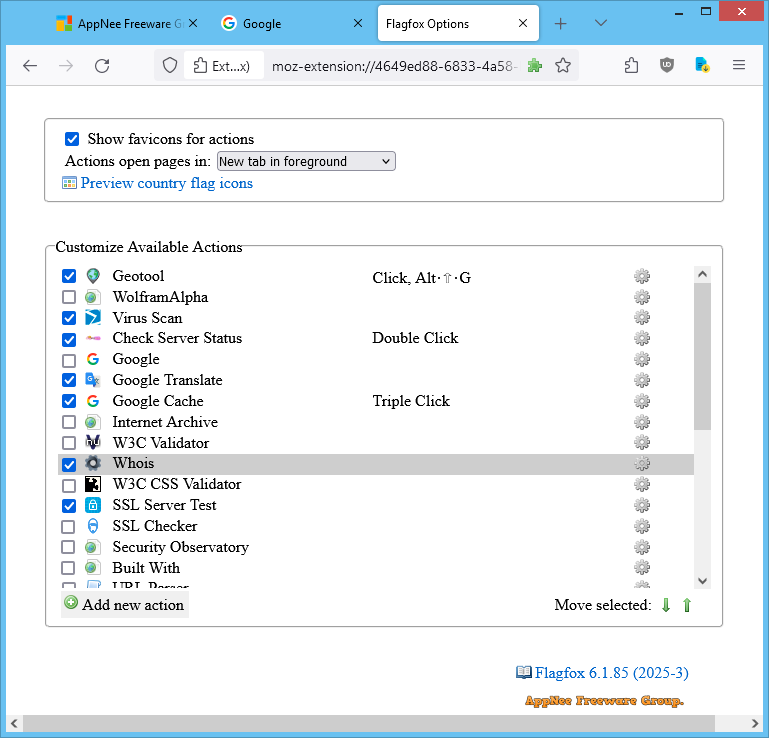
Task: Open a new tab with plus button
Action: click(x=561, y=23)
